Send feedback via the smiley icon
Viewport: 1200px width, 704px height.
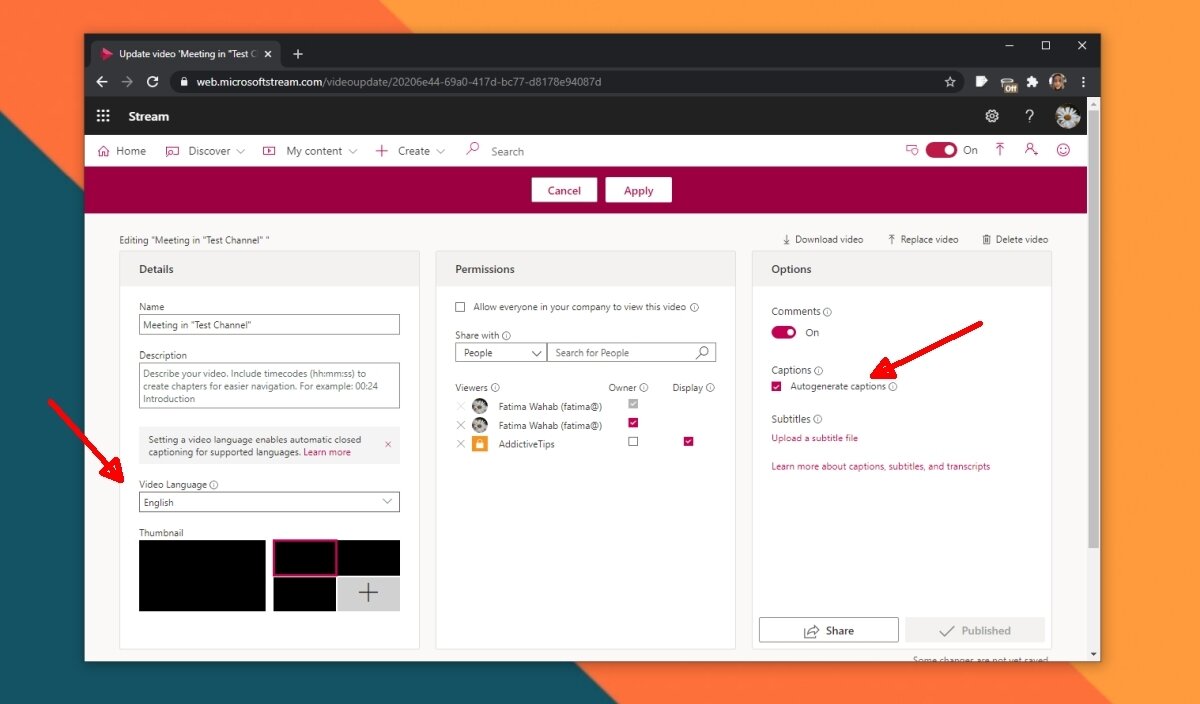(x=1063, y=150)
